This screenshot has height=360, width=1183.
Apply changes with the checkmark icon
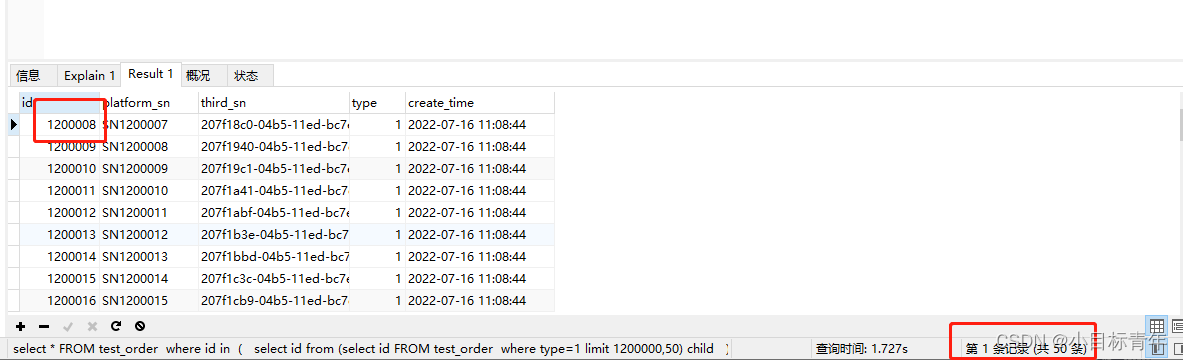point(68,327)
